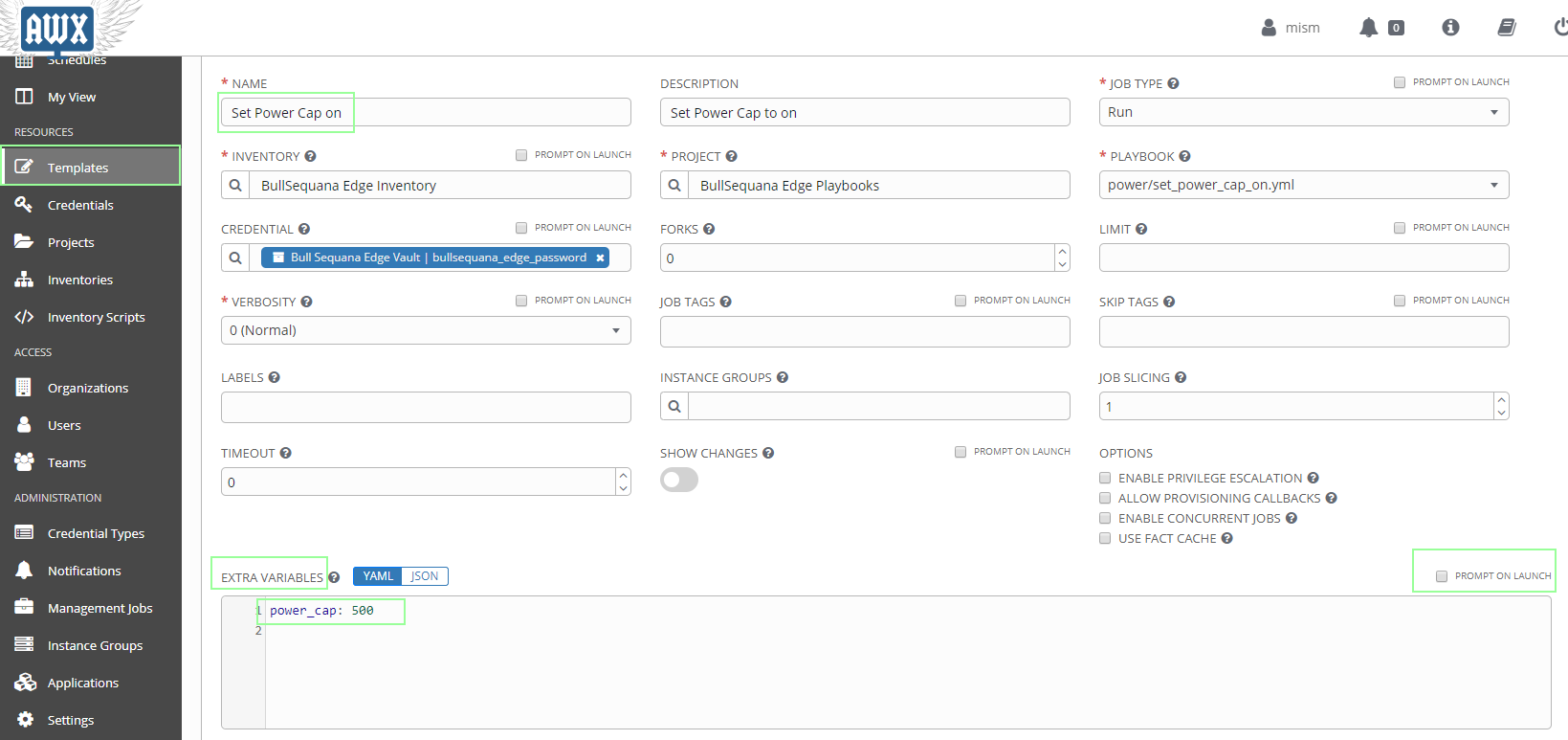This screenshot has height=740, width=1568.
Task: Enable Inventory prompt on launch
Action: [521, 155]
